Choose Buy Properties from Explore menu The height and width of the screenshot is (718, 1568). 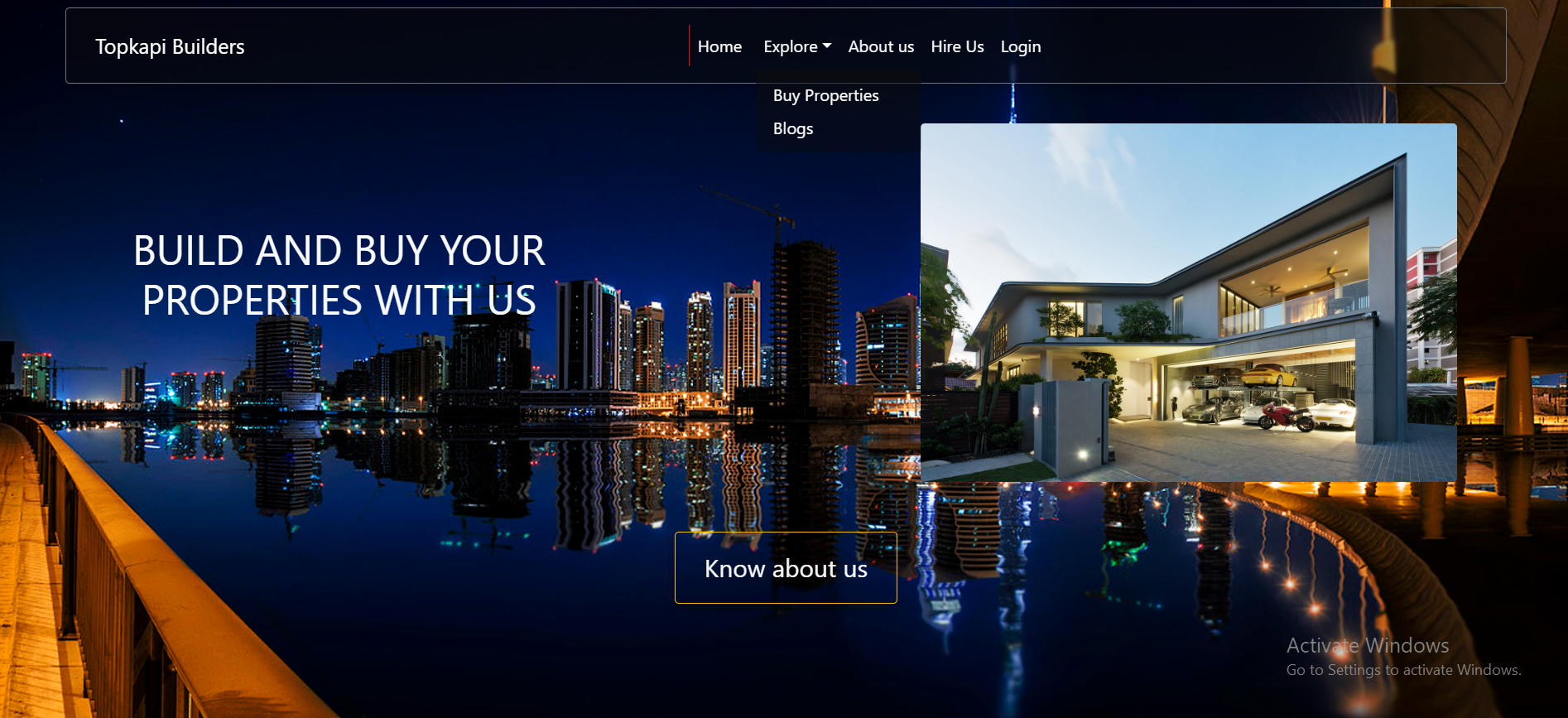coord(825,96)
